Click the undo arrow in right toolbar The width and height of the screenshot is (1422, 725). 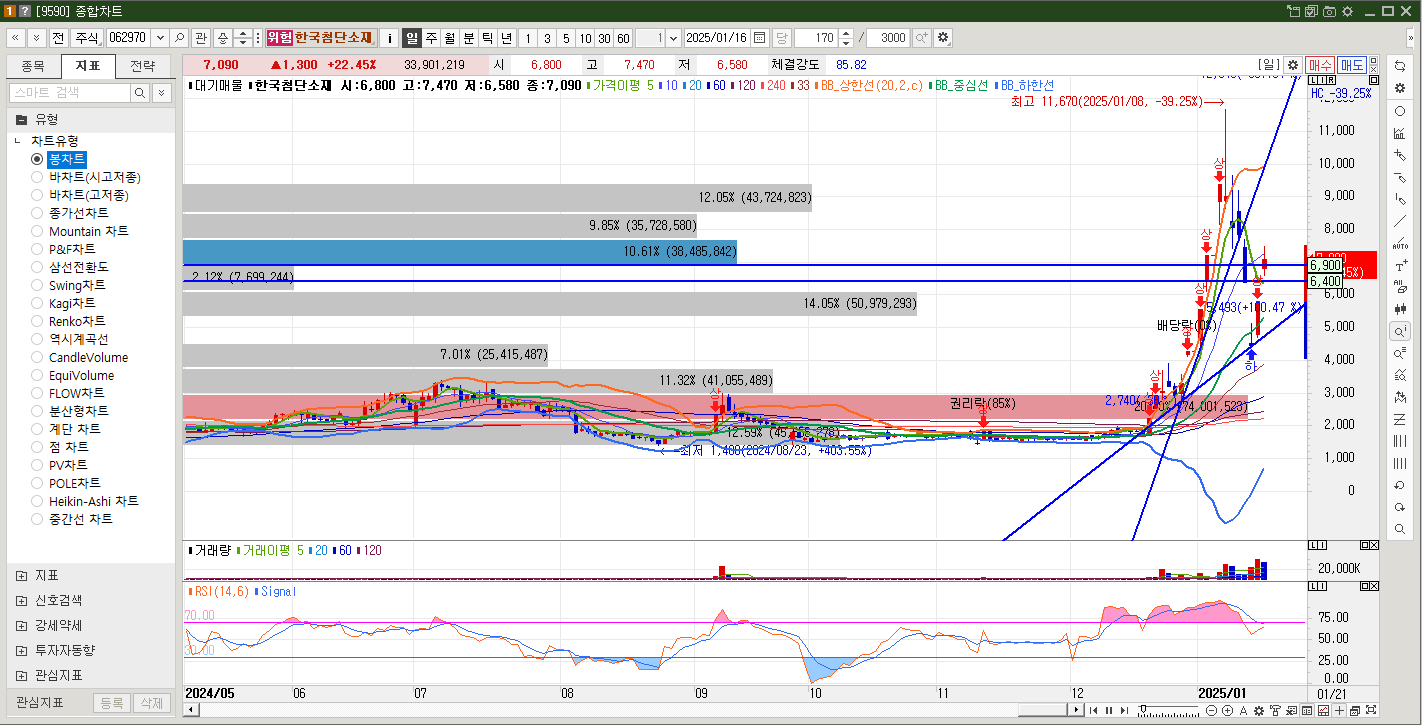(1400, 485)
